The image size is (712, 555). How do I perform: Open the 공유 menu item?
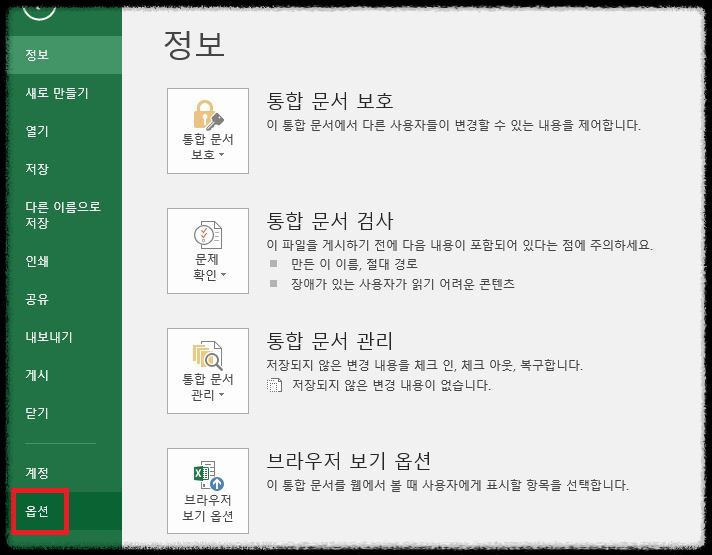pos(64,299)
